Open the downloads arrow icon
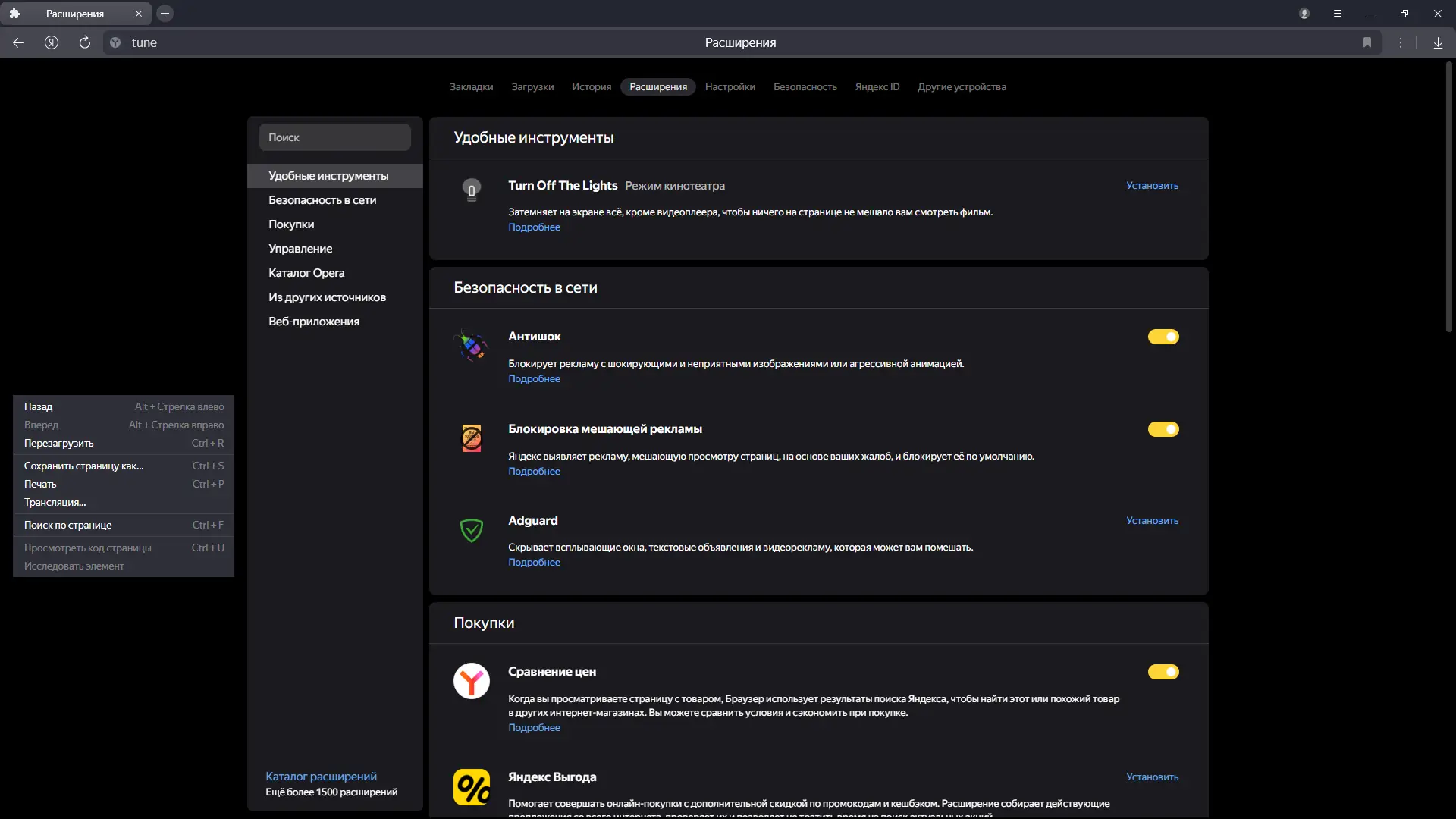 point(1438,42)
